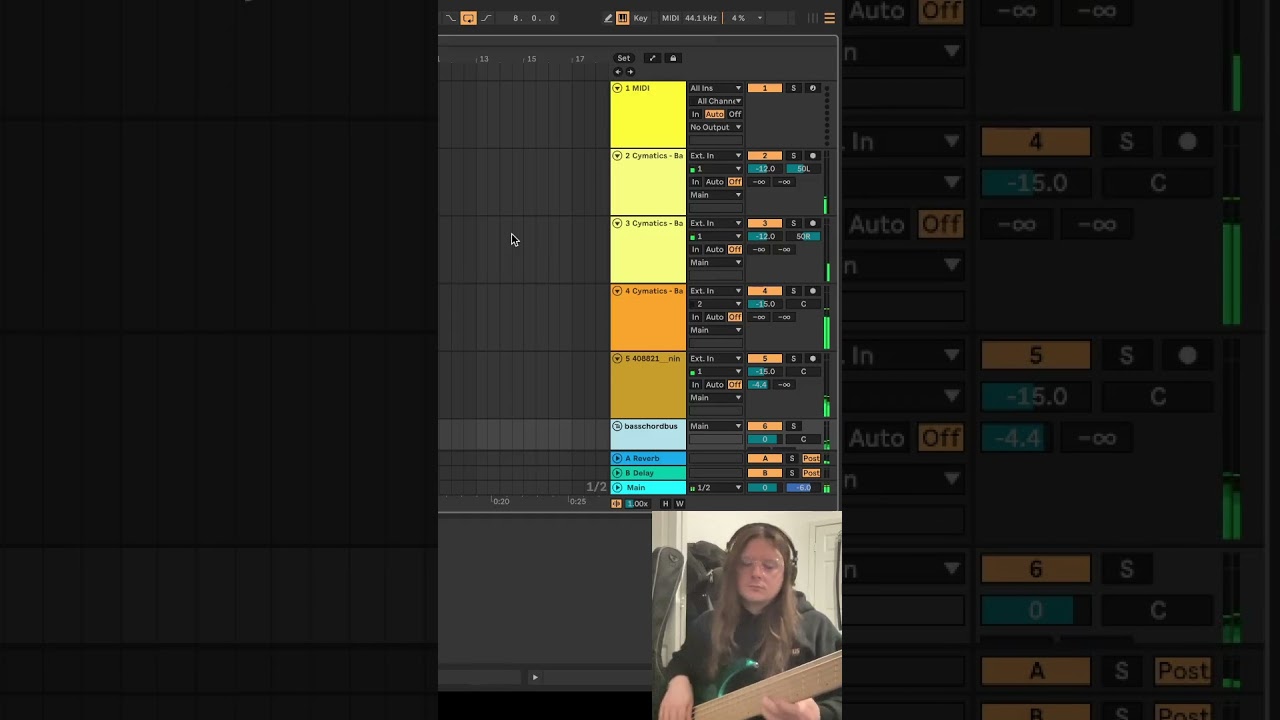Click the basschordbus group track icon

617,426
